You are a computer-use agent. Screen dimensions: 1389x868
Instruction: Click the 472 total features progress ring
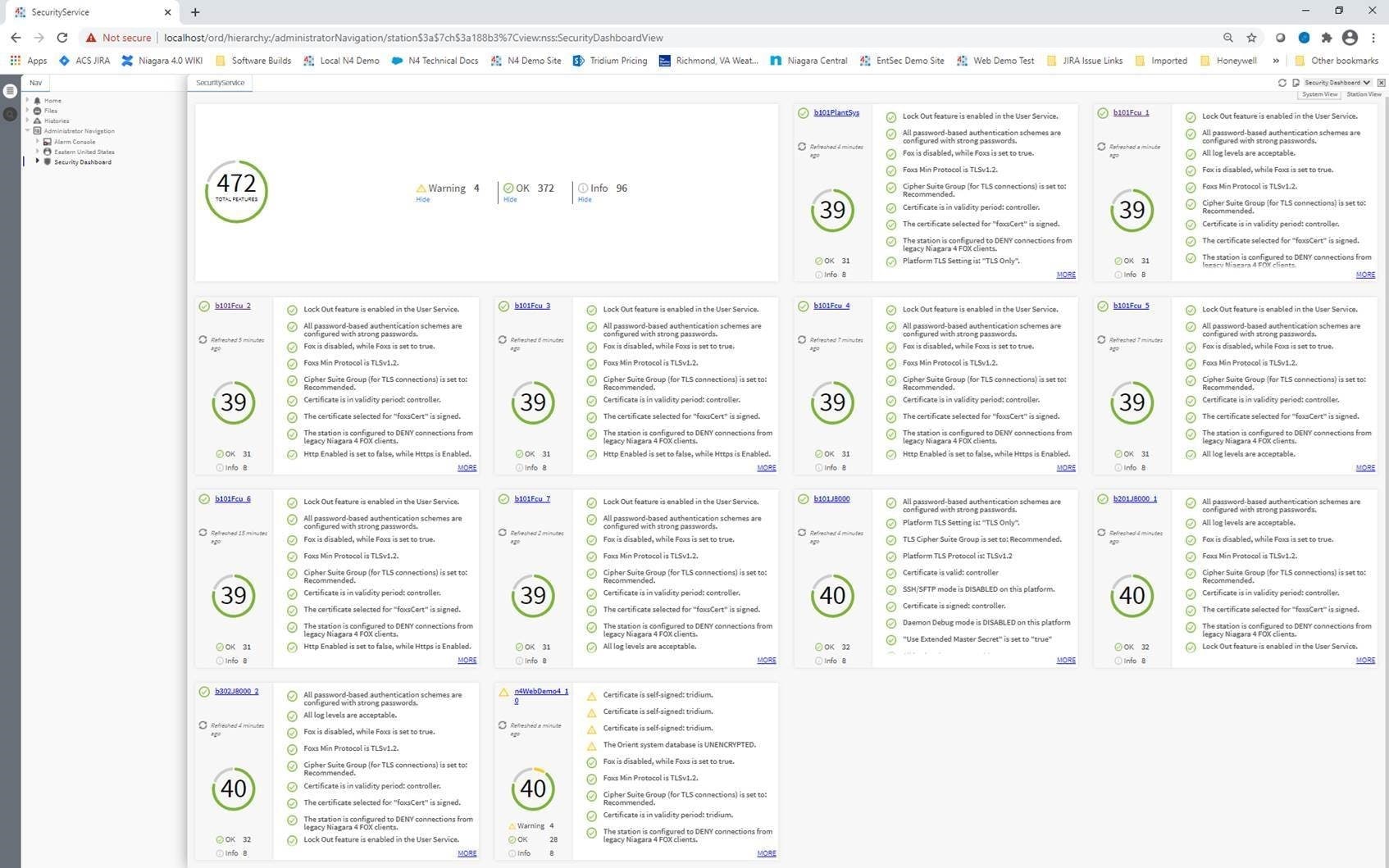click(x=236, y=190)
